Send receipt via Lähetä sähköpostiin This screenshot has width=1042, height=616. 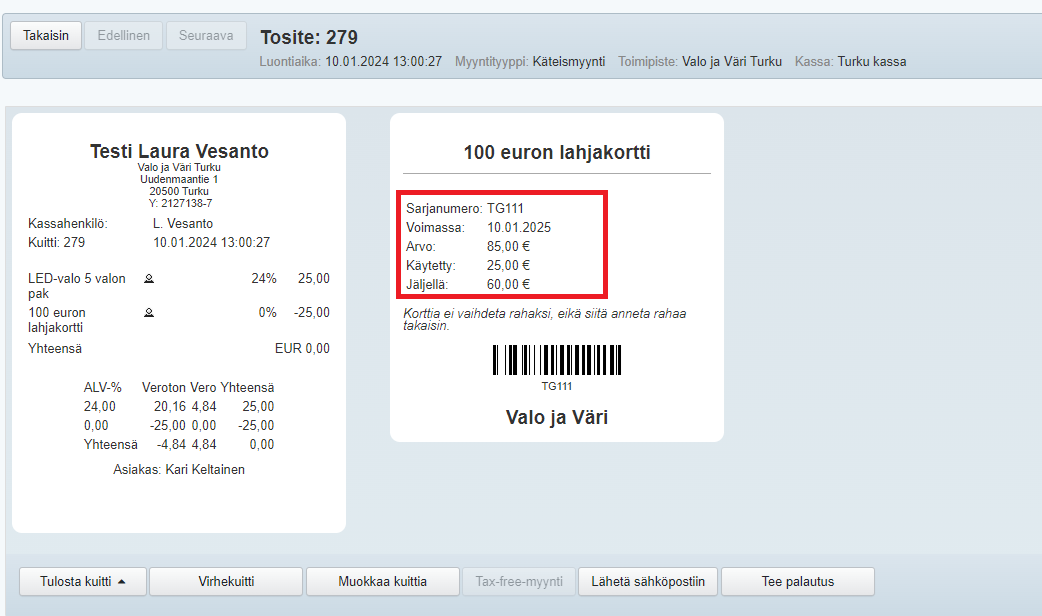[647, 581]
